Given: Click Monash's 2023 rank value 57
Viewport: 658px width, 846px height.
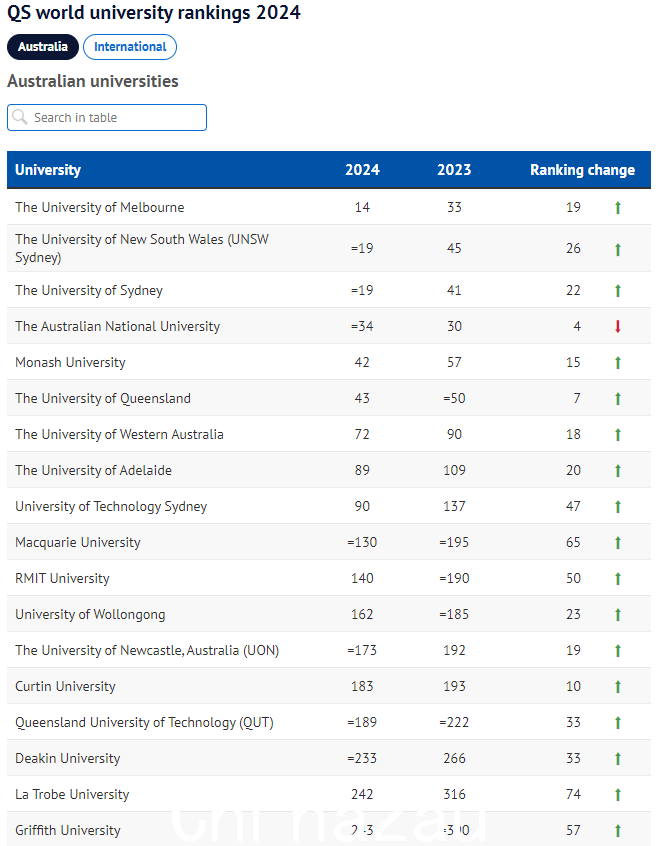Looking at the screenshot, I should (454, 363).
